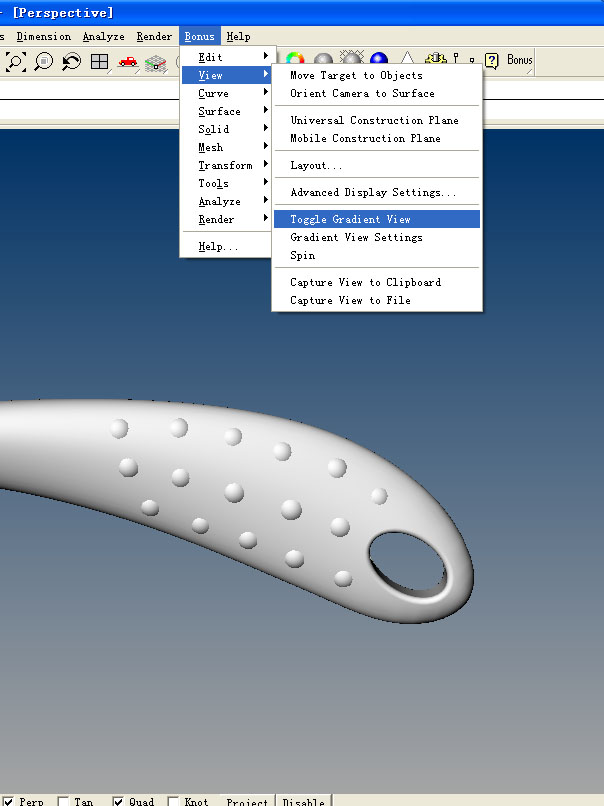Open Advanced Display Settings...
This screenshot has height=806, width=604.
[377, 192]
